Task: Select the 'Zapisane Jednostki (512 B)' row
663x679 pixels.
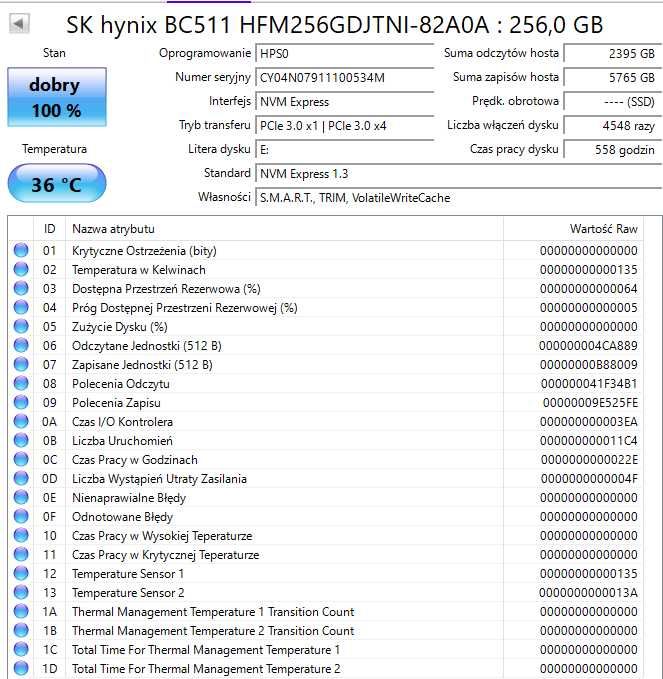Action: (326, 365)
